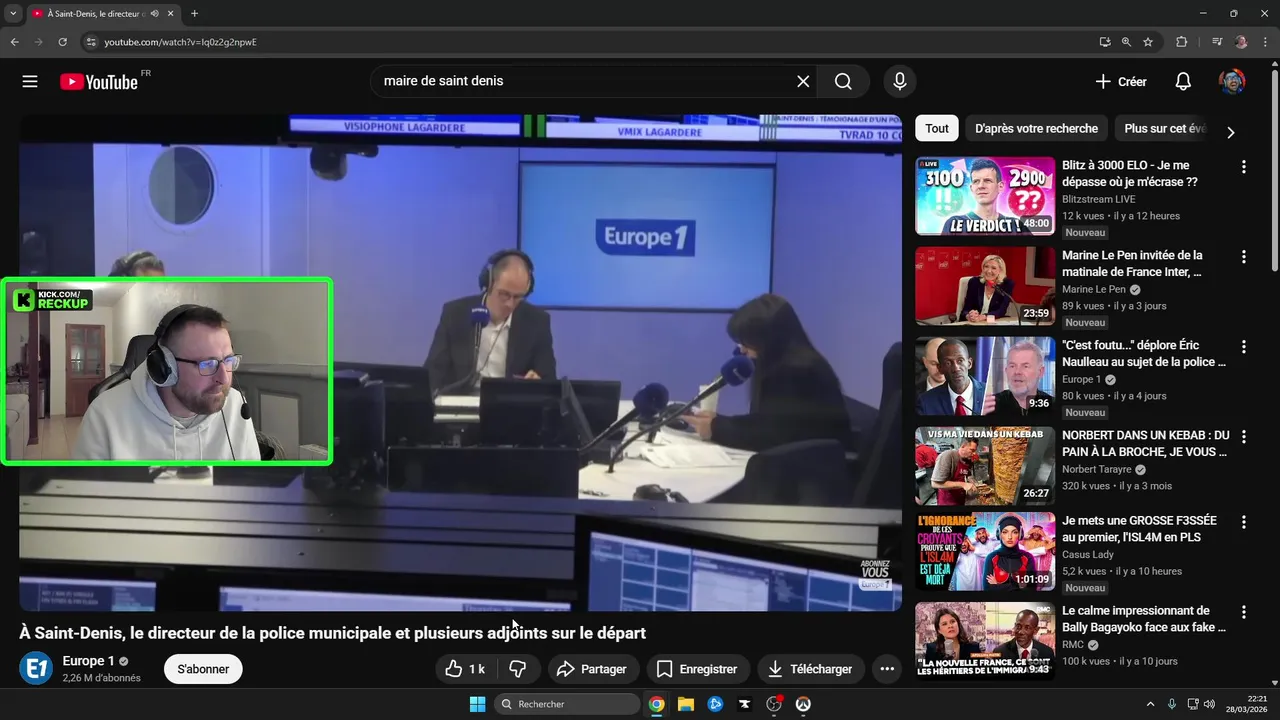Open the browser extensions puzzle icon

(x=1182, y=42)
